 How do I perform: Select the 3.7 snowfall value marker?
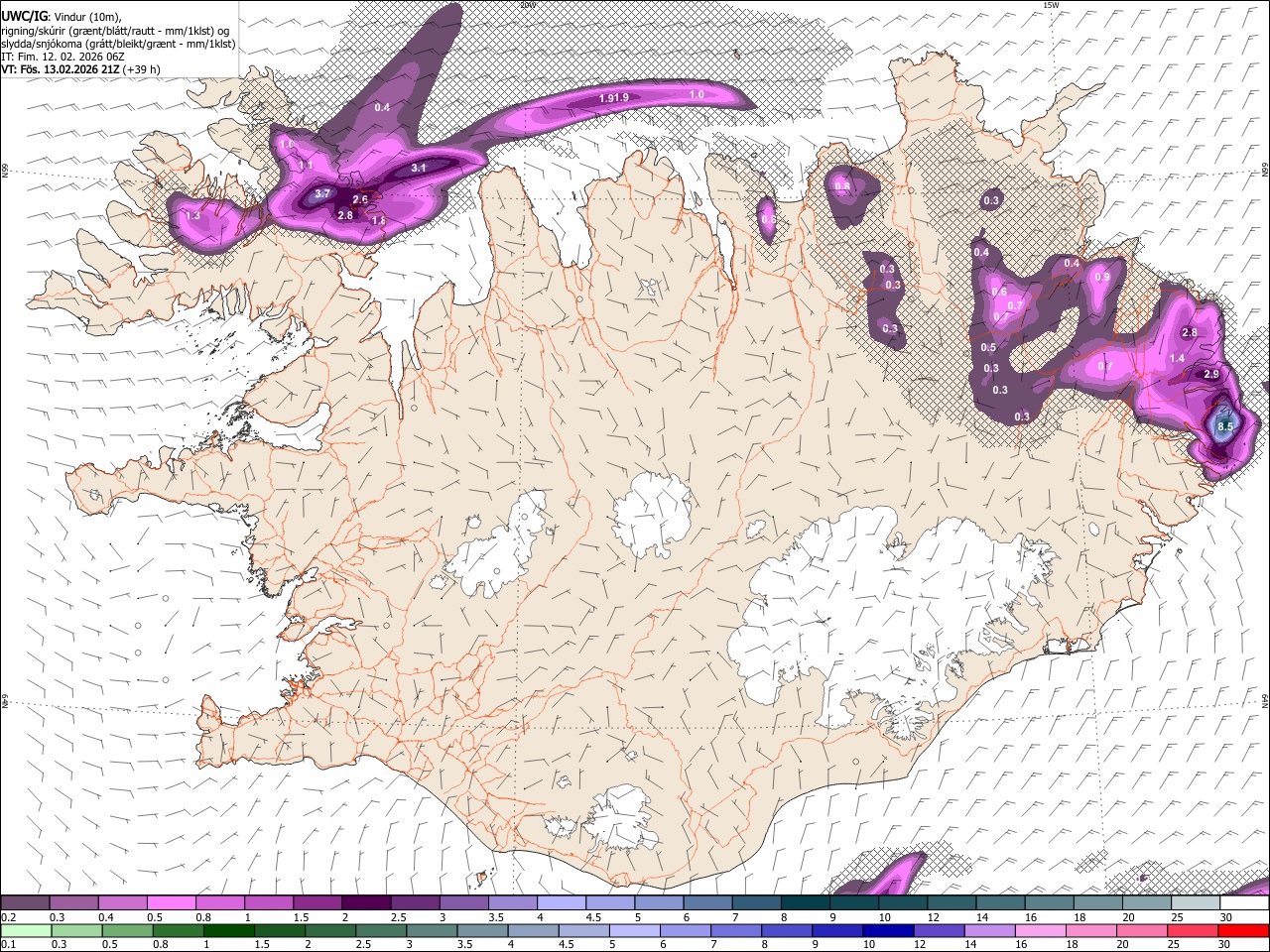(322, 194)
